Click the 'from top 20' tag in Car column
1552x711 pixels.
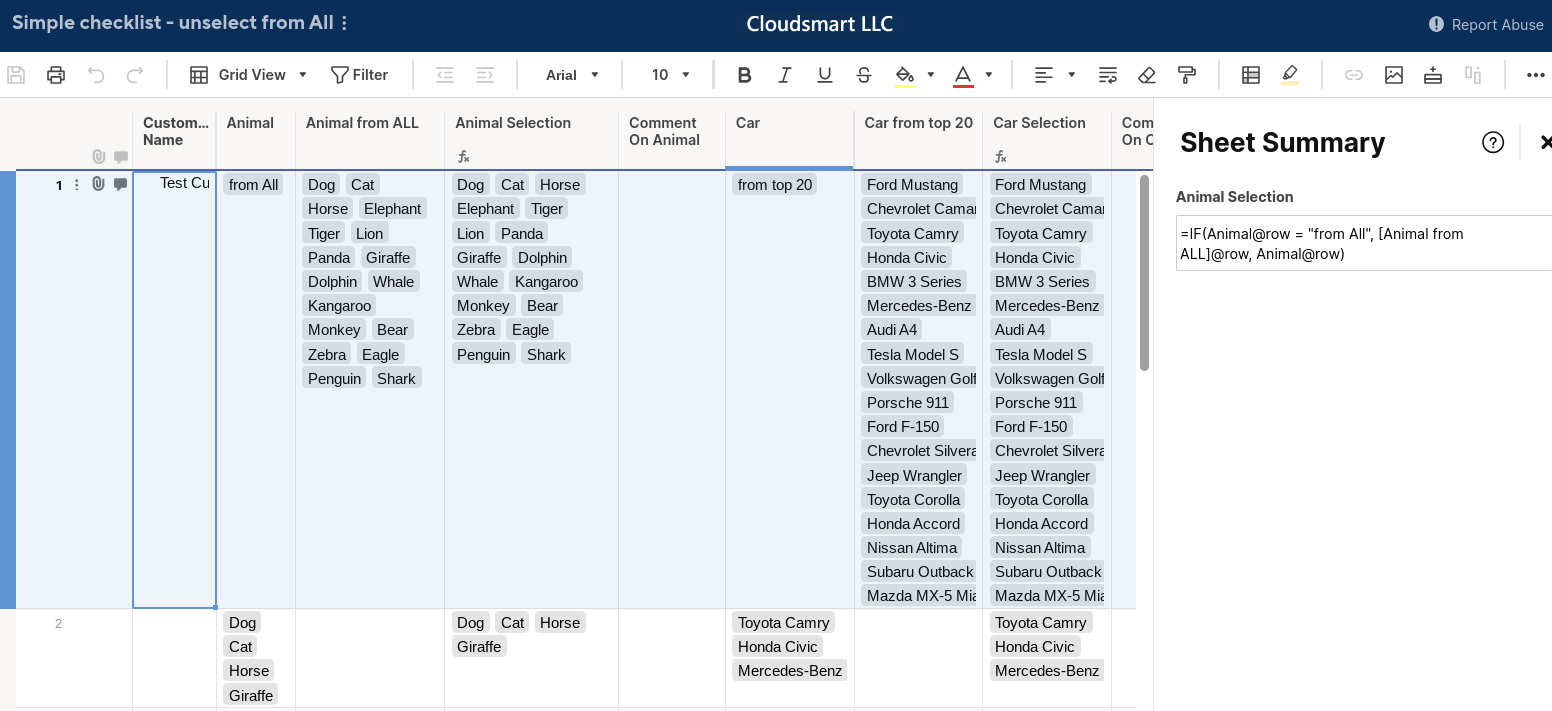tap(775, 184)
